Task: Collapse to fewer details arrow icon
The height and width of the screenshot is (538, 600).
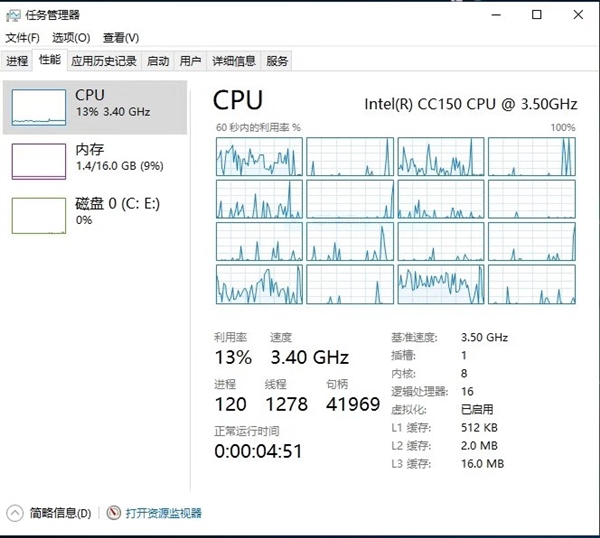Action: [15, 513]
